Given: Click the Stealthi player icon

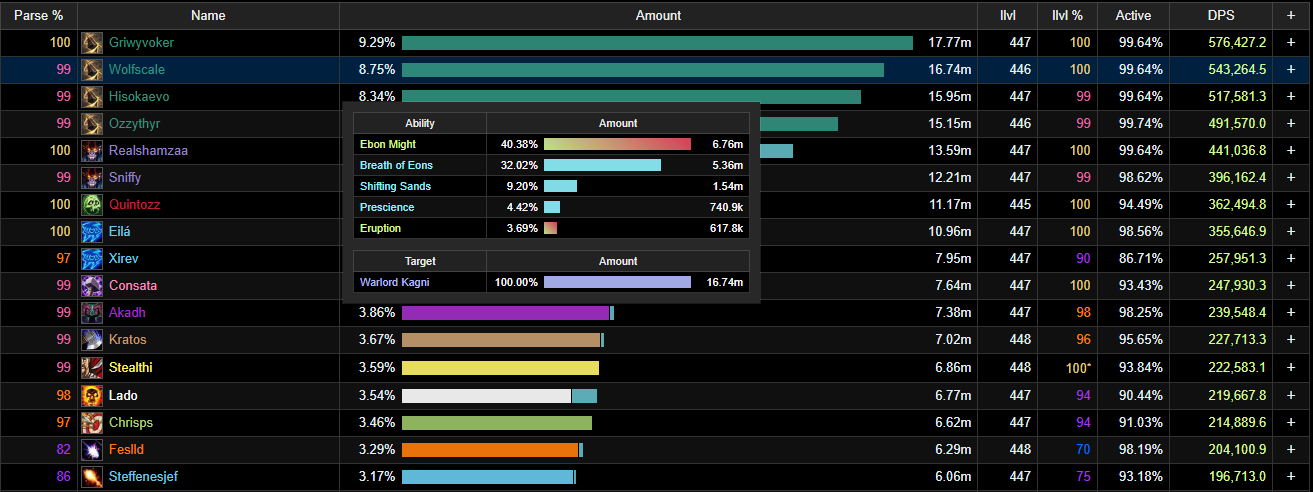Looking at the screenshot, I should [93, 367].
